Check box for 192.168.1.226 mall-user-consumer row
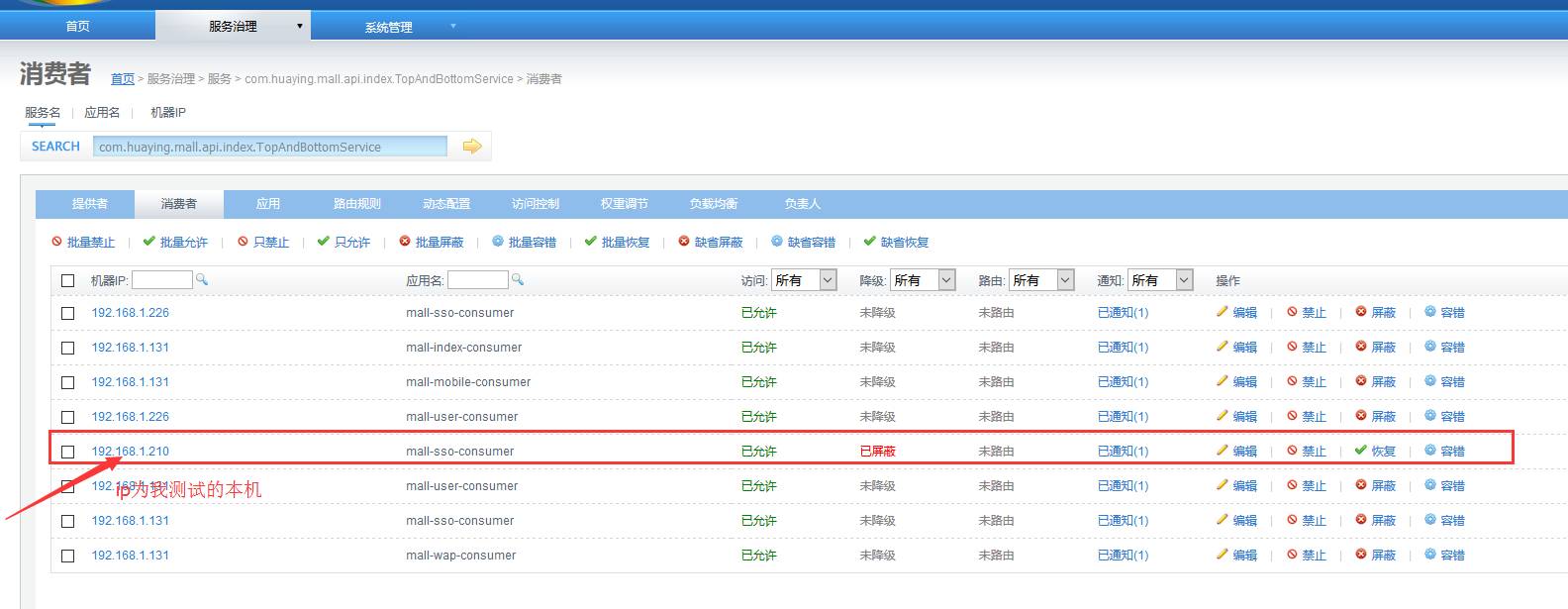This screenshot has width=1568, height=609. (x=68, y=417)
